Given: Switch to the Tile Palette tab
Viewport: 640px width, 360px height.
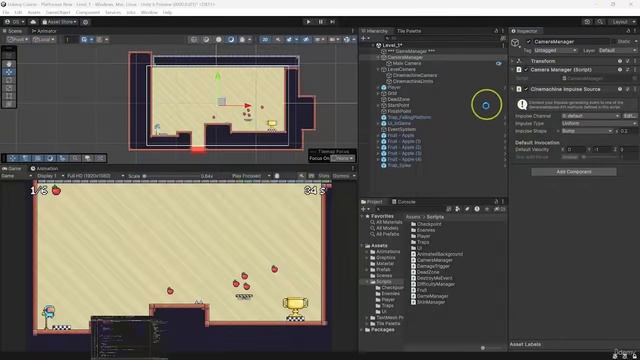Looking at the screenshot, I should [x=409, y=31].
